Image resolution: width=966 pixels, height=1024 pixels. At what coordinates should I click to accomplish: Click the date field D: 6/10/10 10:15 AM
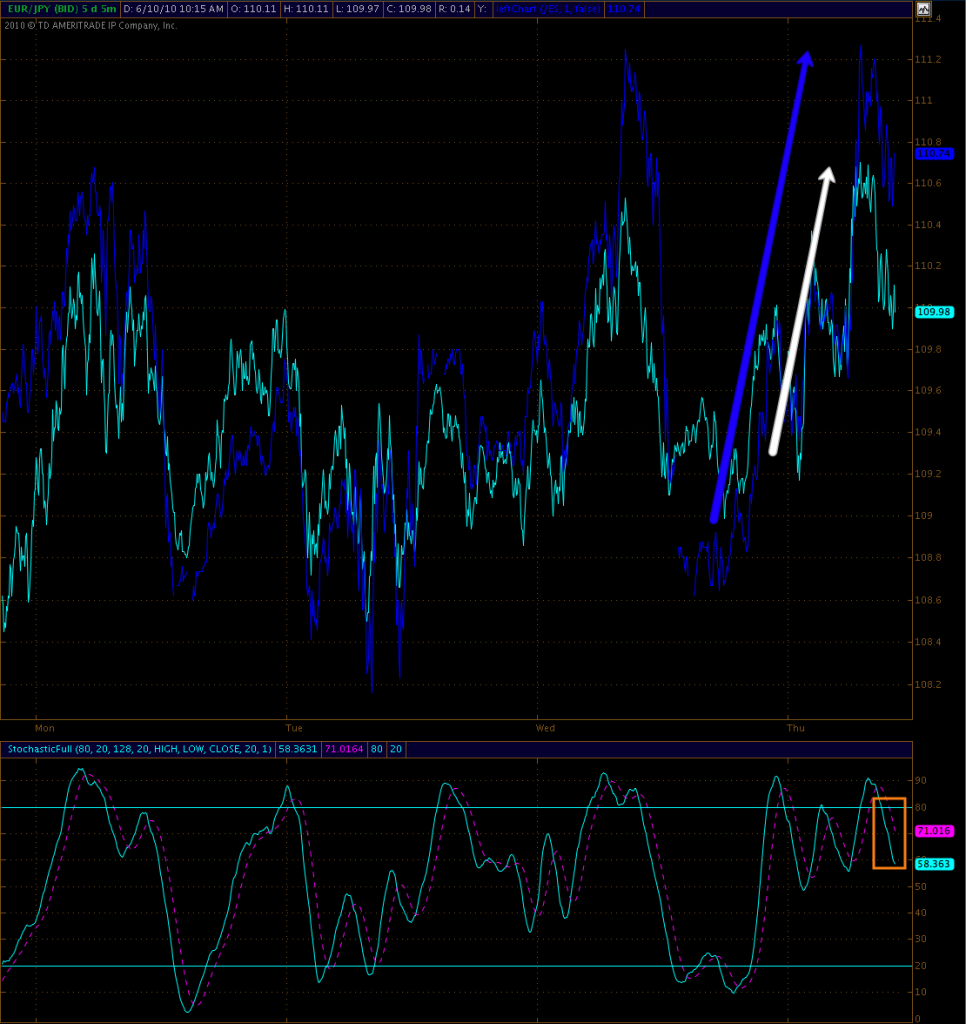tap(173, 9)
